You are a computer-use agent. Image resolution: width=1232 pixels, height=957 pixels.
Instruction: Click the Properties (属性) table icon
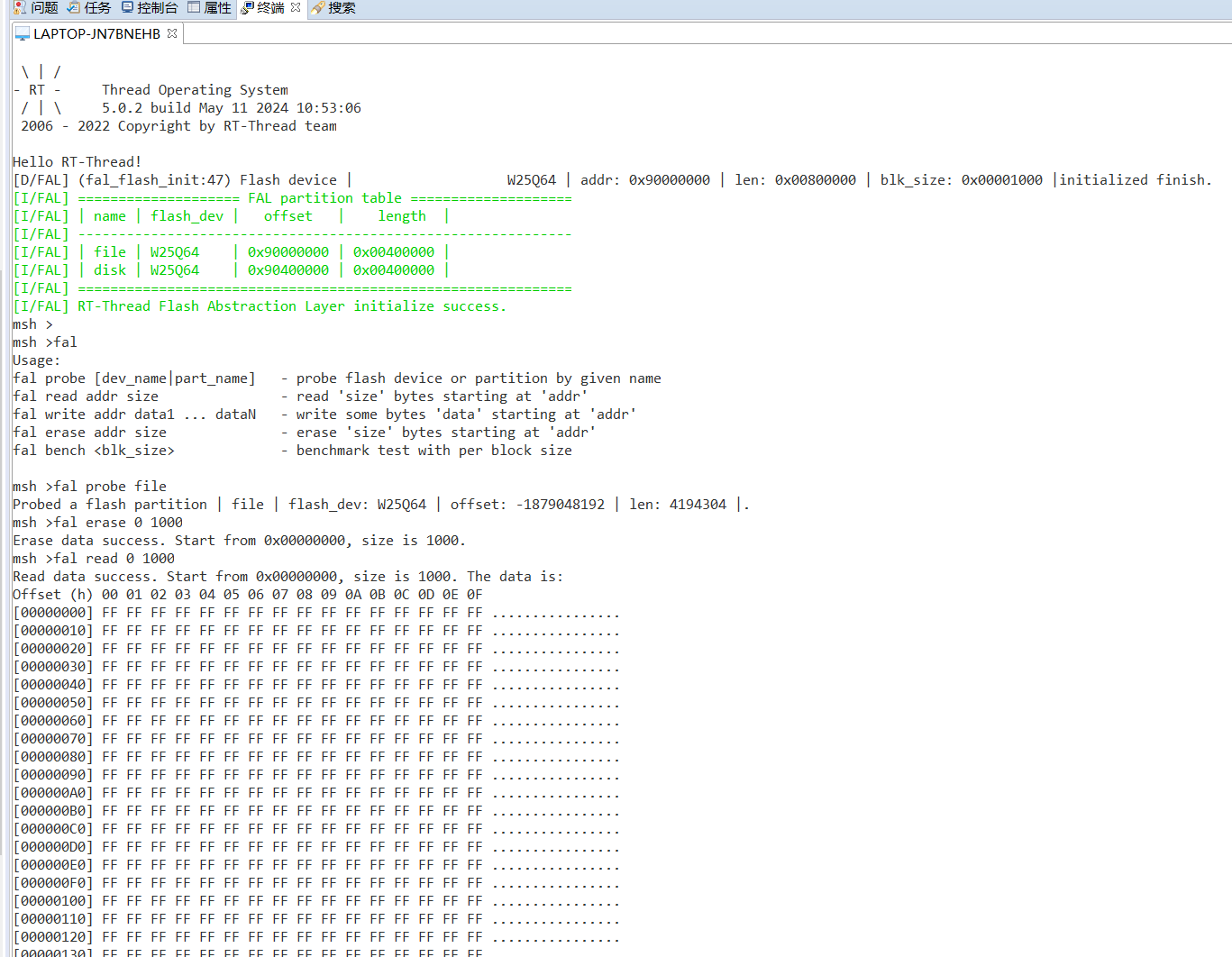pos(194,8)
